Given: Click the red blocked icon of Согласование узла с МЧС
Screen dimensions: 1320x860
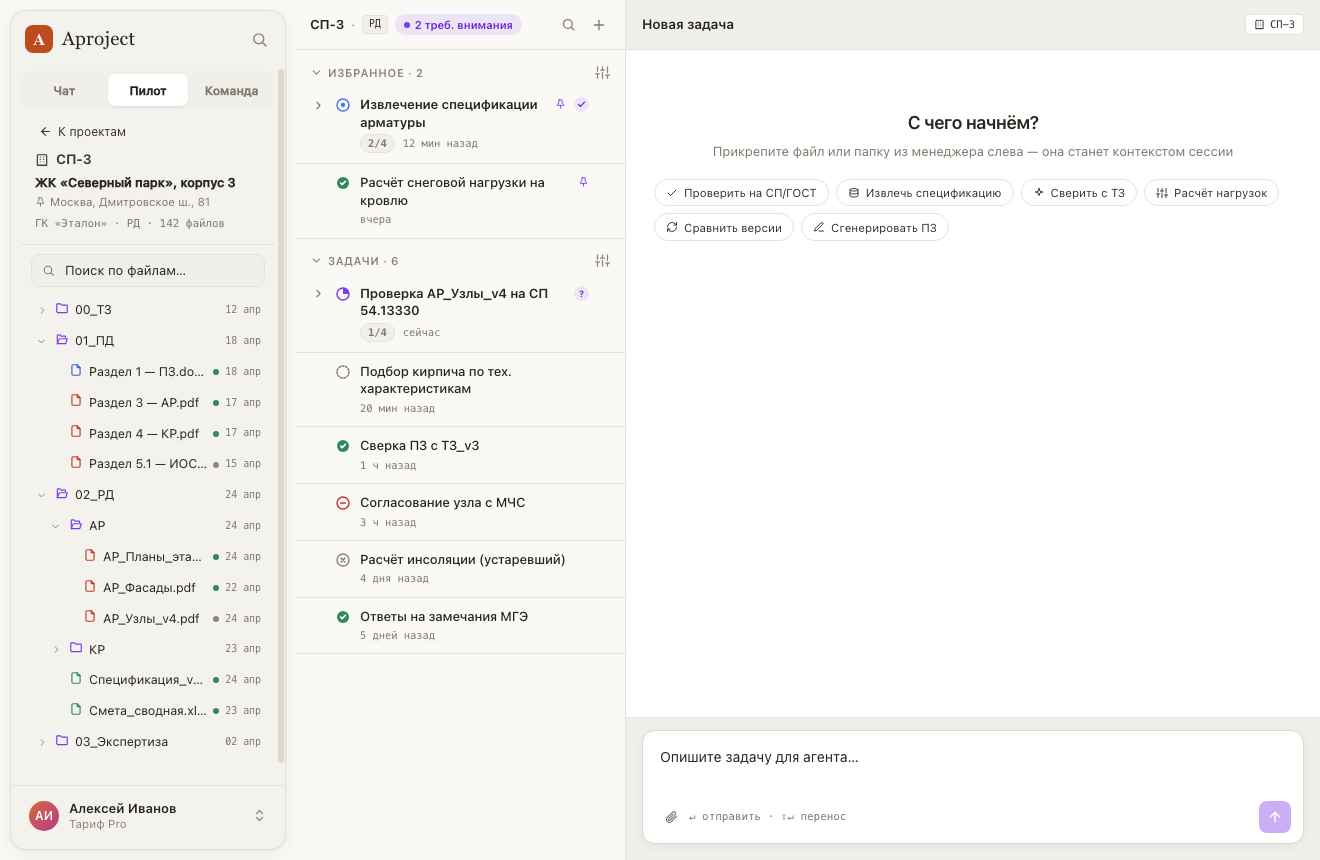Looking at the screenshot, I should (343, 503).
